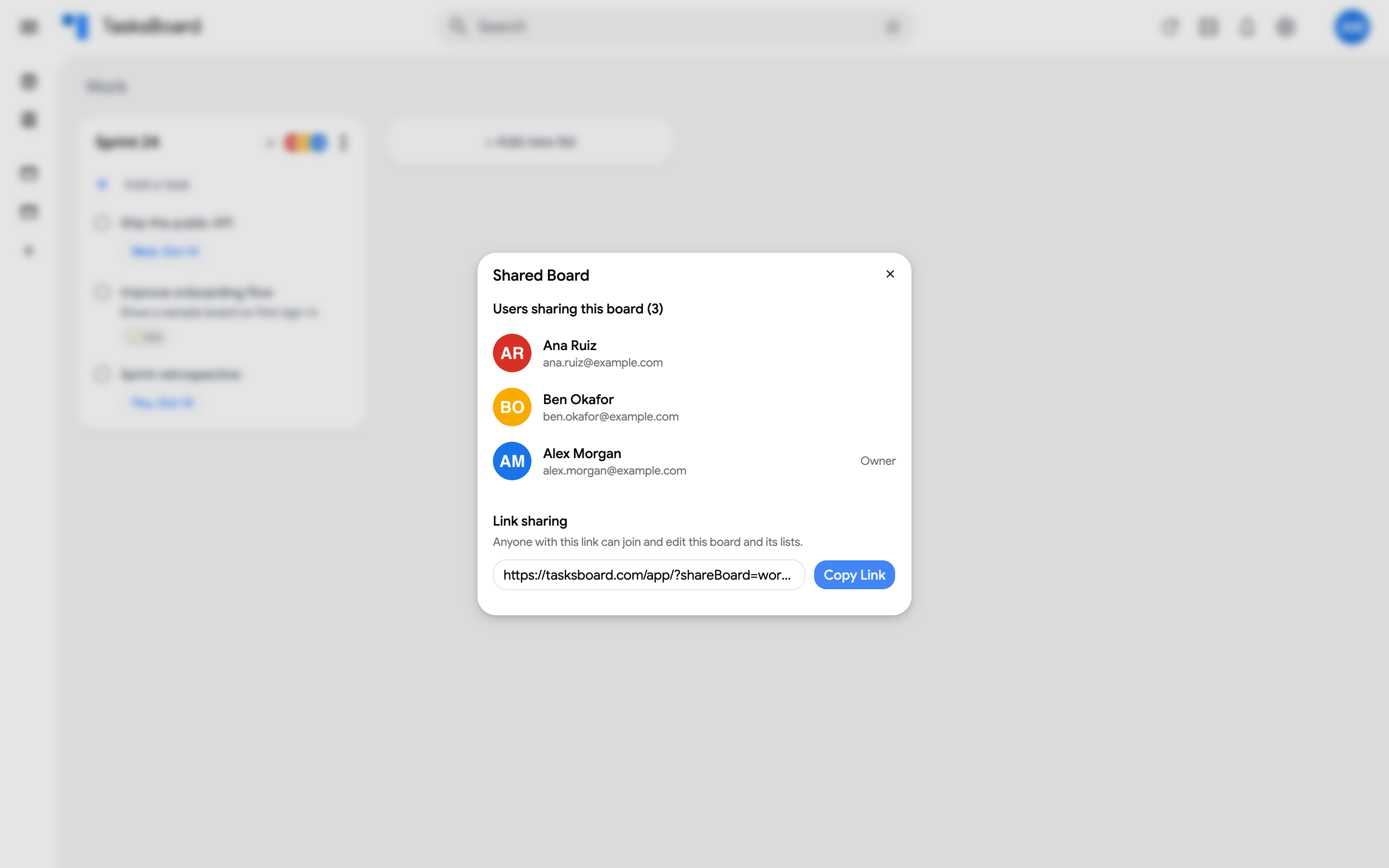This screenshot has width=1389, height=868.
Task: Click Ana Ruiz's AR avatar
Action: [x=512, y=353]
